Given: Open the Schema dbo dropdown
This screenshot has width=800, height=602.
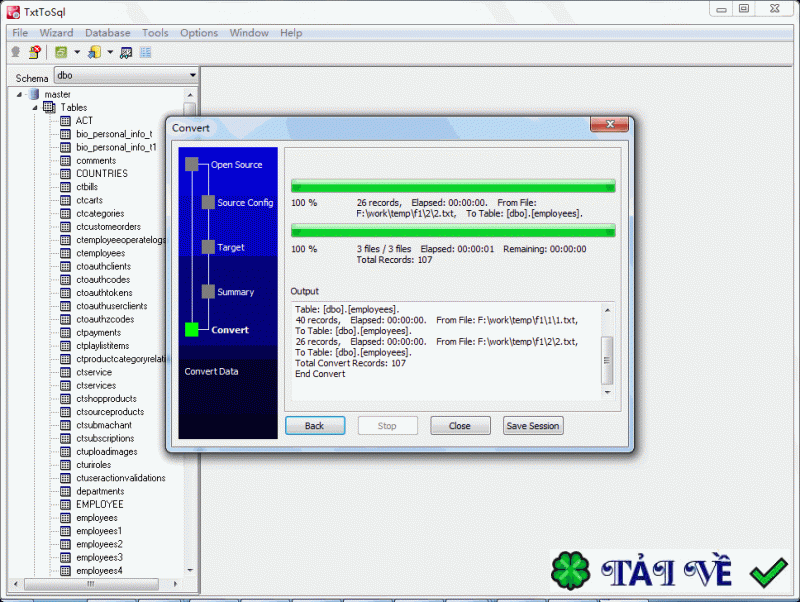Looking at the screenshot, I should coord(192,75).
